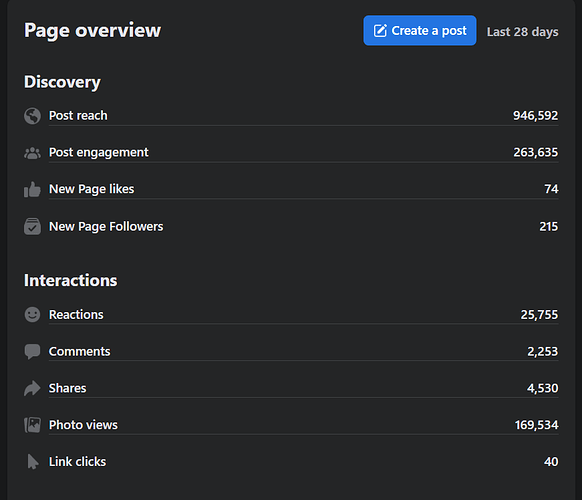Open the Post engagement metric label
Viewport: 582px width, 500px height.
click(98, 153)
